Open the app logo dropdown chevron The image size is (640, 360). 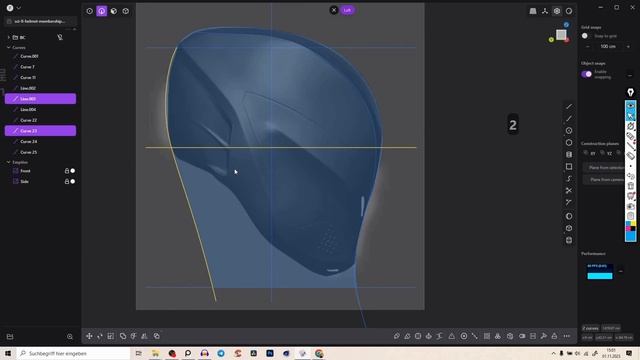click(18, 8)
